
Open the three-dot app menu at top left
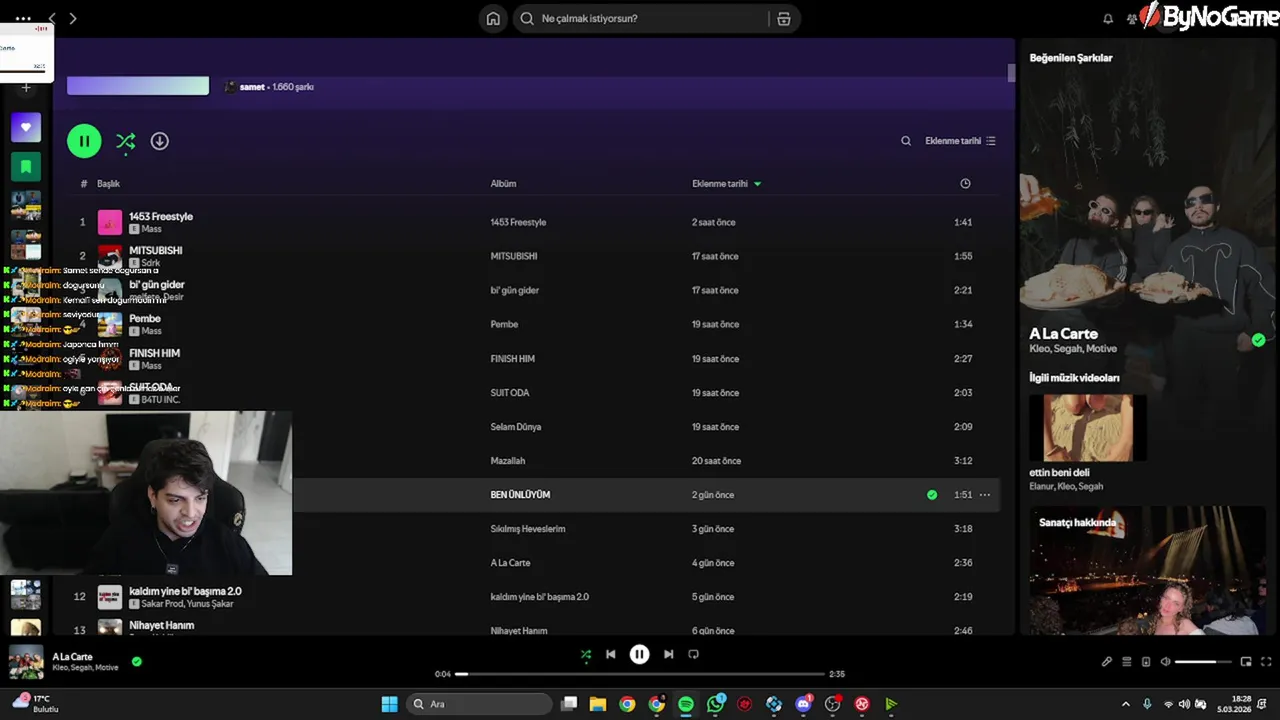(23, 18)
